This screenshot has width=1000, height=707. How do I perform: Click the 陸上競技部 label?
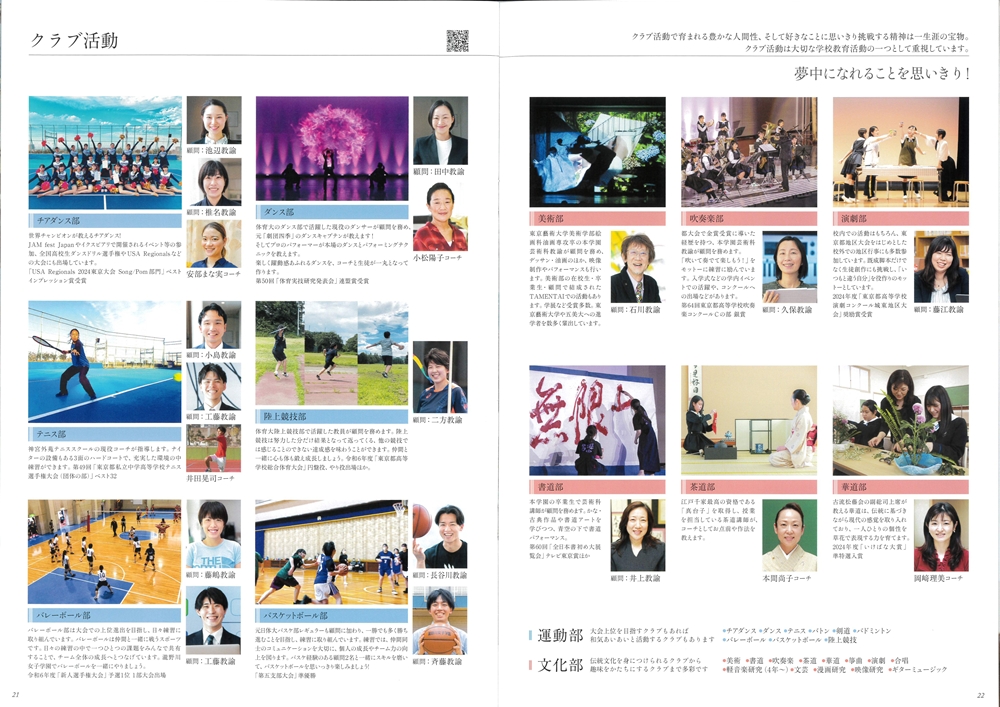coord(285,415)
